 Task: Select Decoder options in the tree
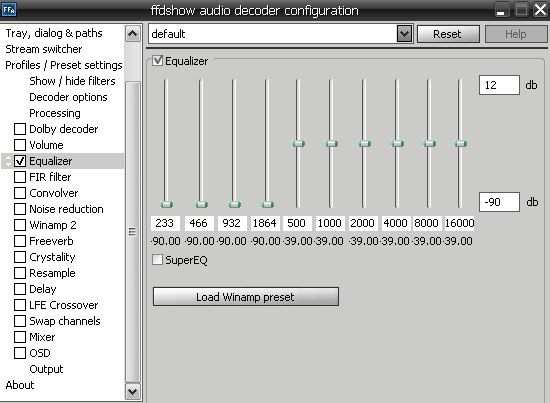[68, 97]
